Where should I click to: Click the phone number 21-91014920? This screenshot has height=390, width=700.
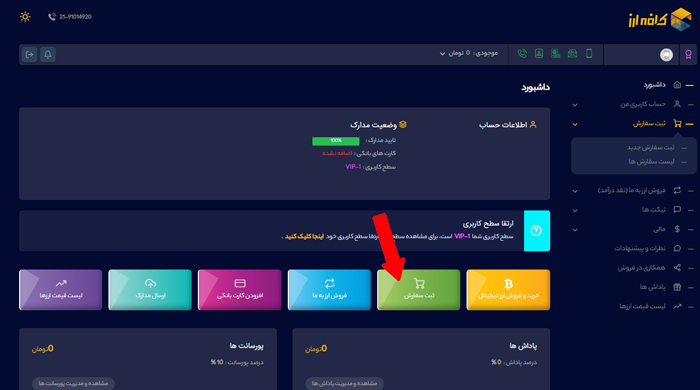(x=75, y=17)
